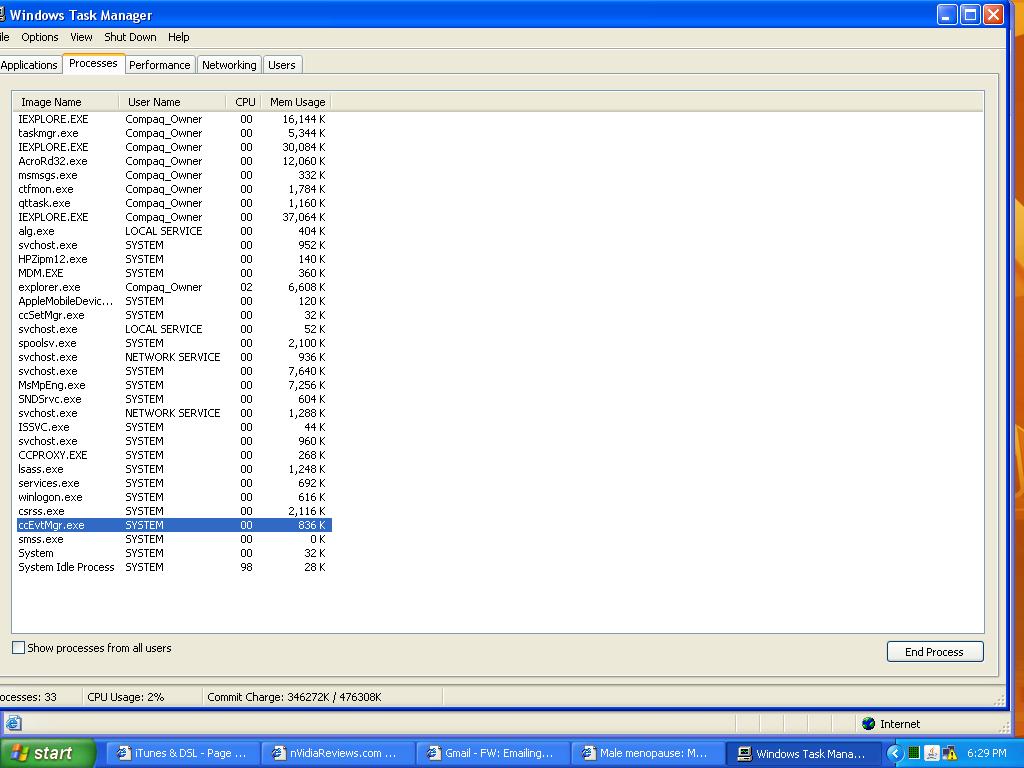Maximize the Task Manager window
The height and width of the screenshot is (768, 1024).
pyautogui.click(x=970, y=14)
